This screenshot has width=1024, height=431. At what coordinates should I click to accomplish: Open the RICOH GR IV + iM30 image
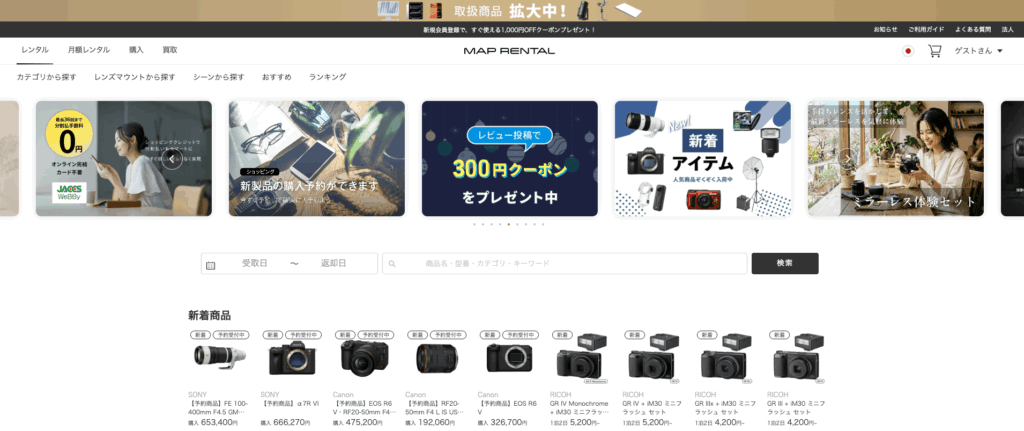pos(654,358)
